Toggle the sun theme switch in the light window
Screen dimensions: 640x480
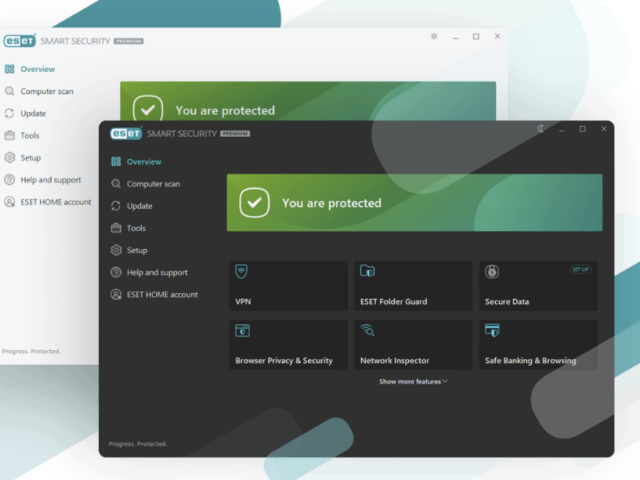434,36
